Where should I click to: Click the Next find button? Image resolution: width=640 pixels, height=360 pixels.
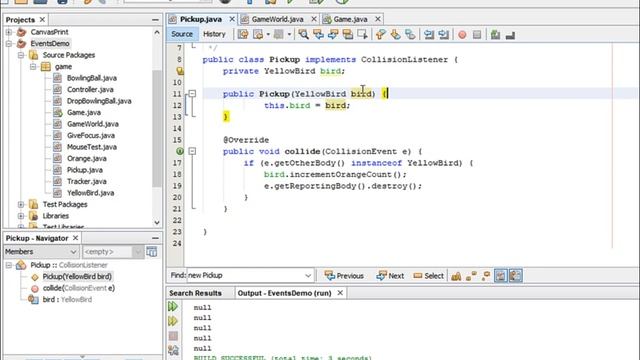pyautogui.click(x=391, y=276)
